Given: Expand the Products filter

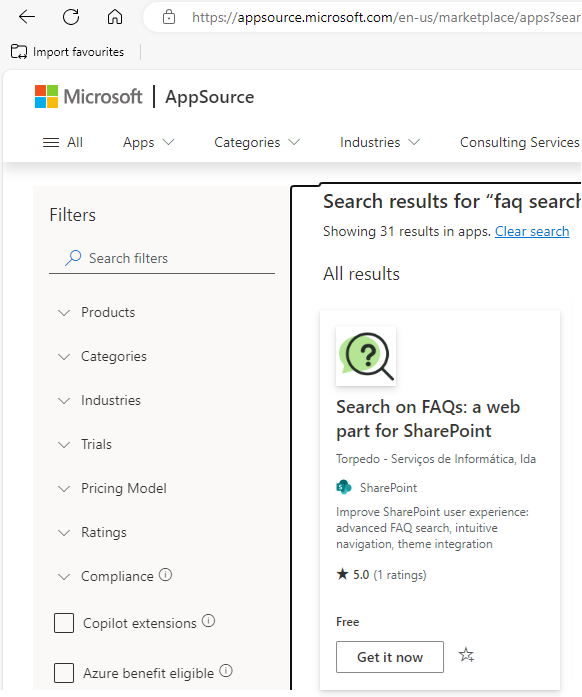Looking at the screenshot, I should pyautogui.click(x=96, y=312).
